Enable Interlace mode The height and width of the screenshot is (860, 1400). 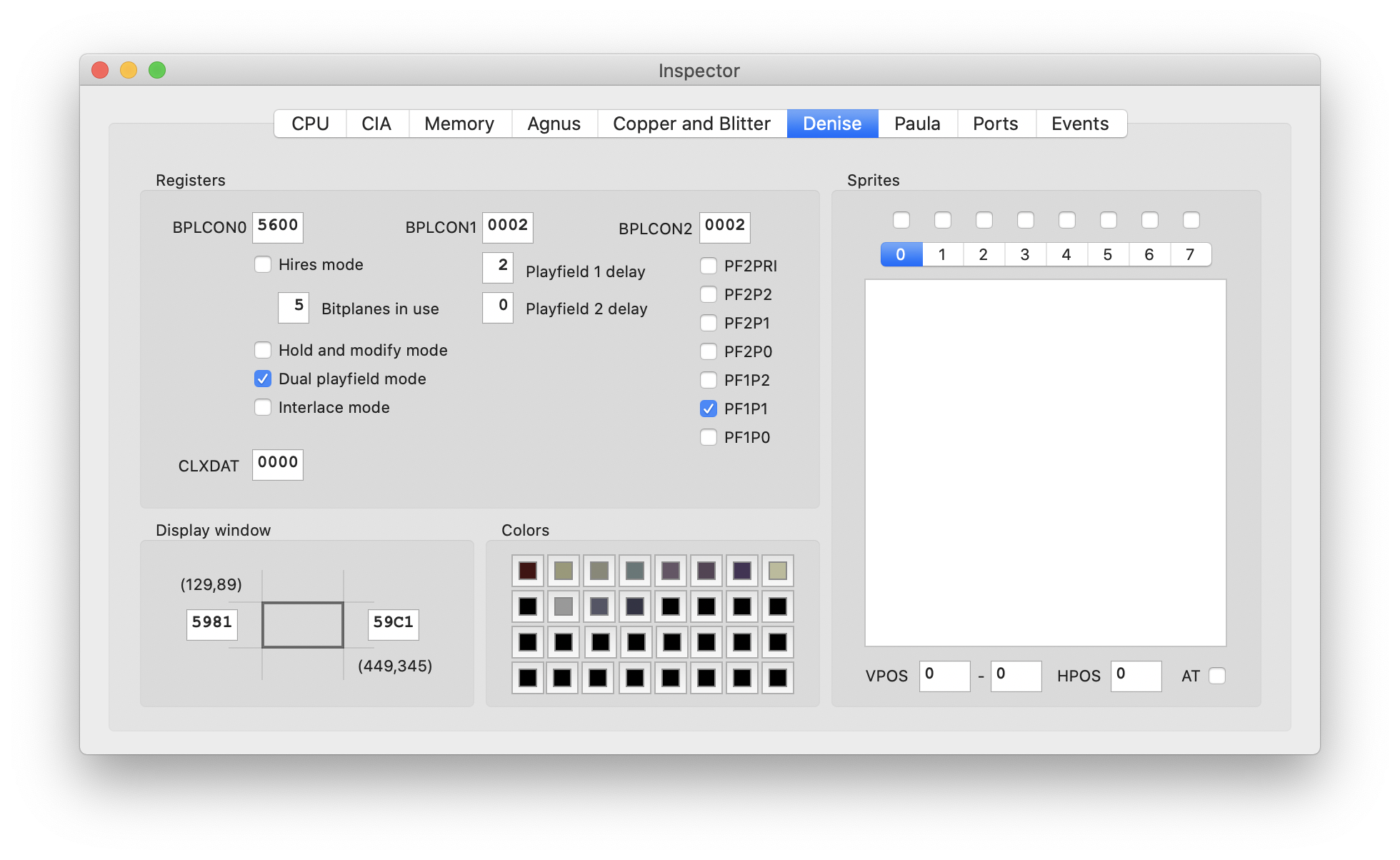263,407
